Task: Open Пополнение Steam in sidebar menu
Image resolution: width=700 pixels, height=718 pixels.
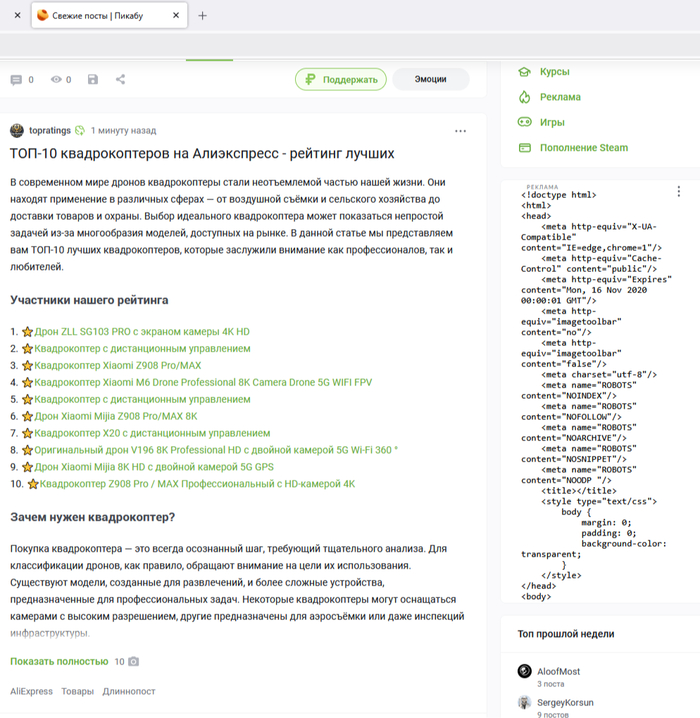Action: point(584,147)
